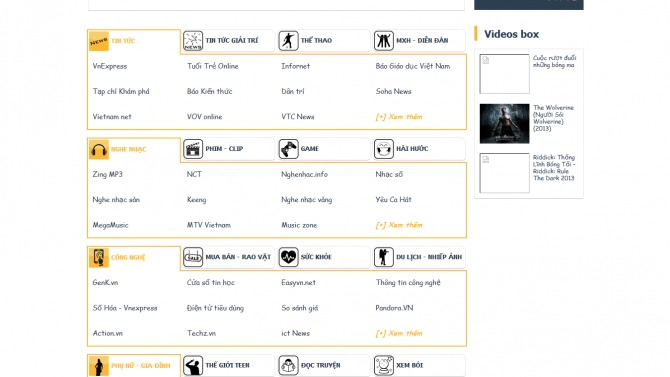This screenshot has width=670, height=377.
Task: Open the Dân trí link
Action: [x=293, y=91]
